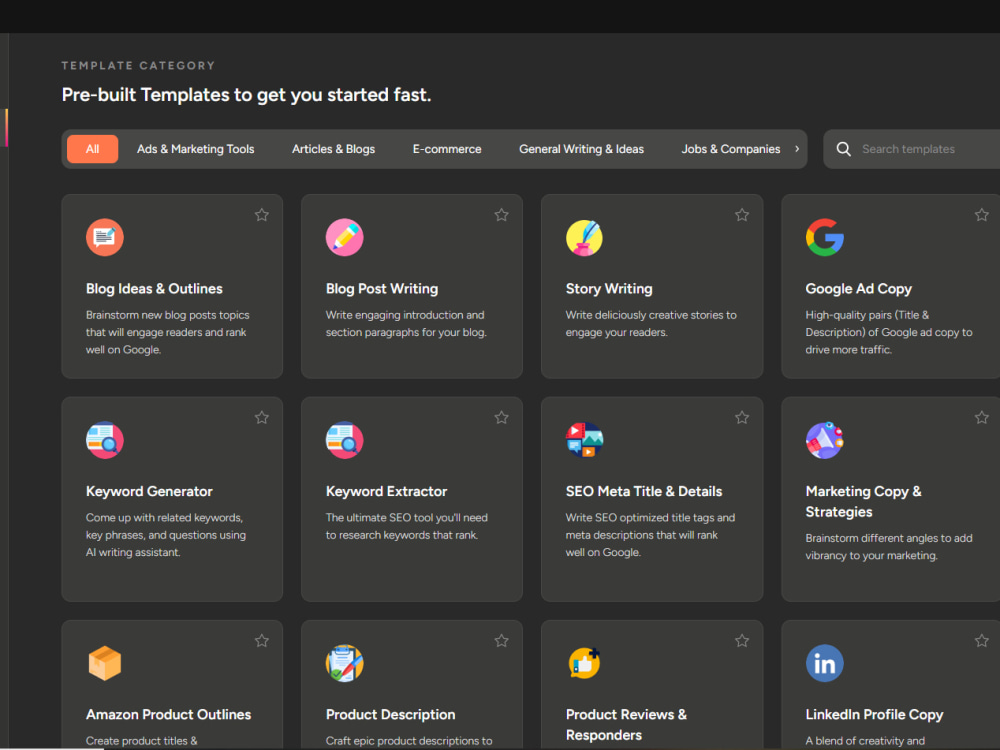Select the Amazon Product Outlines box icon
Screen dimensions: 1000x750
coord(105,663)
